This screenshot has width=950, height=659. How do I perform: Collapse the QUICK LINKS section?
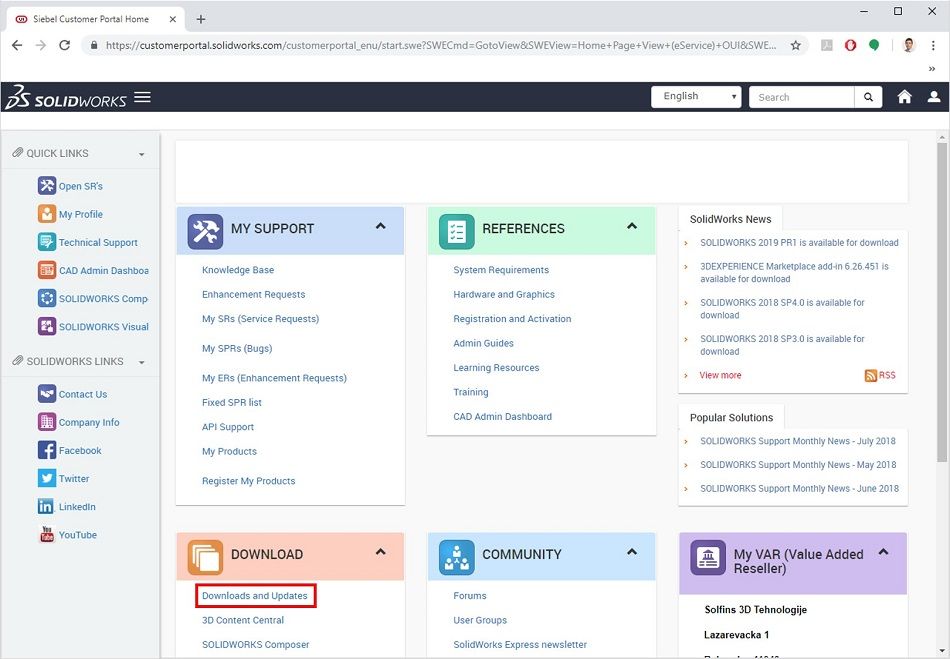[x=142, y=152]
